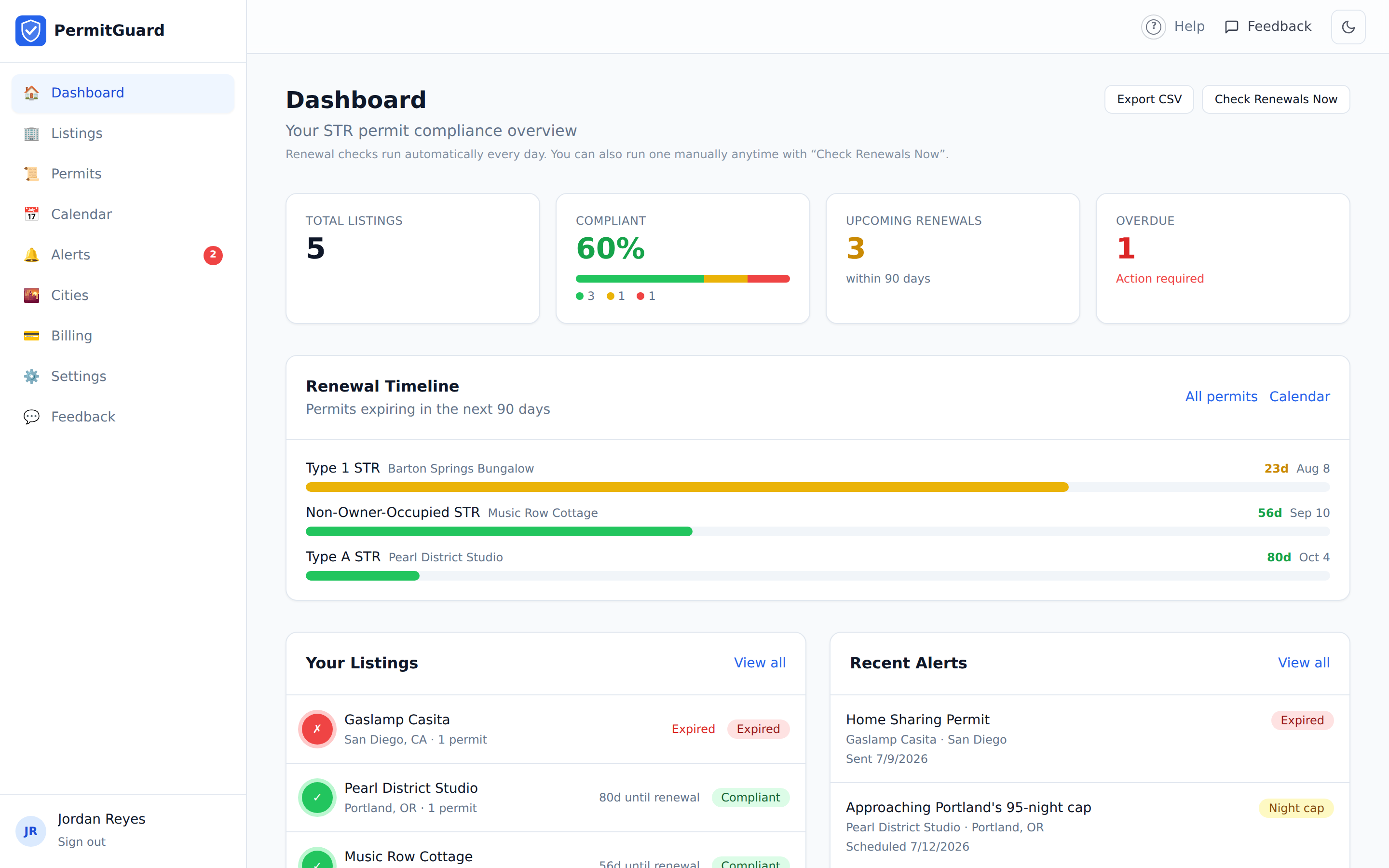Click the top-bar Feedback message icon

click(1231, 27)
